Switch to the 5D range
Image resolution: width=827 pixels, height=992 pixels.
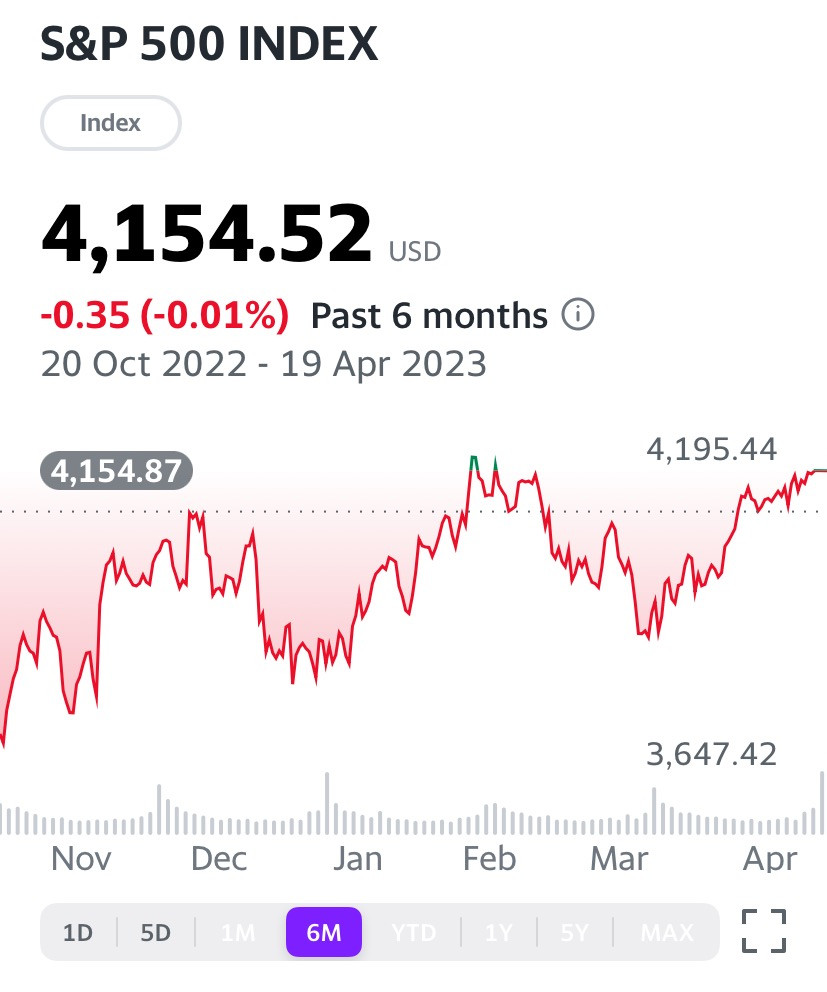coord(155,933)
